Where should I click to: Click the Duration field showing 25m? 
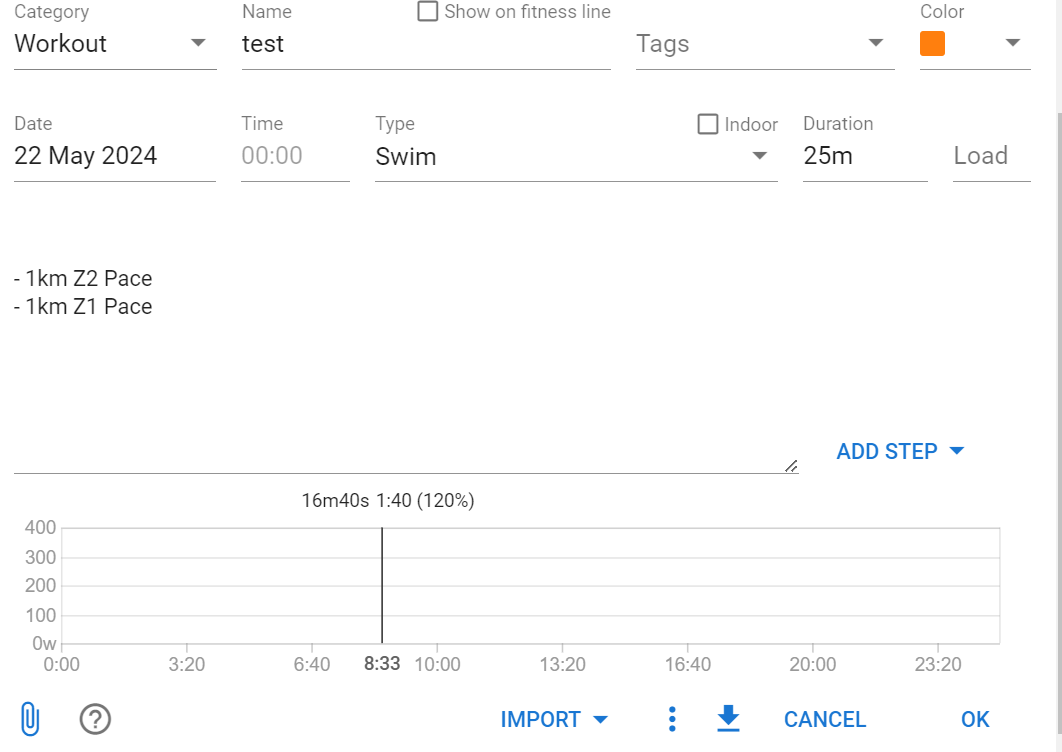(x=865, y=156)
